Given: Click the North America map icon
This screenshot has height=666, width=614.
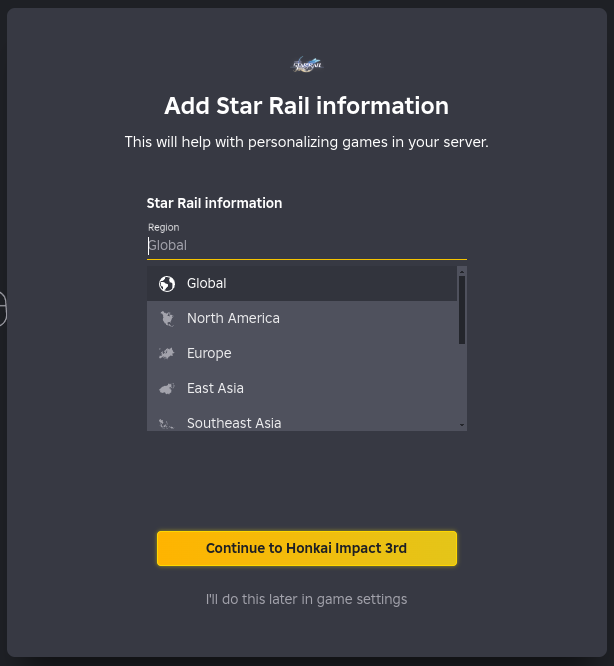Looking at the screenshot, I should click(167, 319).
